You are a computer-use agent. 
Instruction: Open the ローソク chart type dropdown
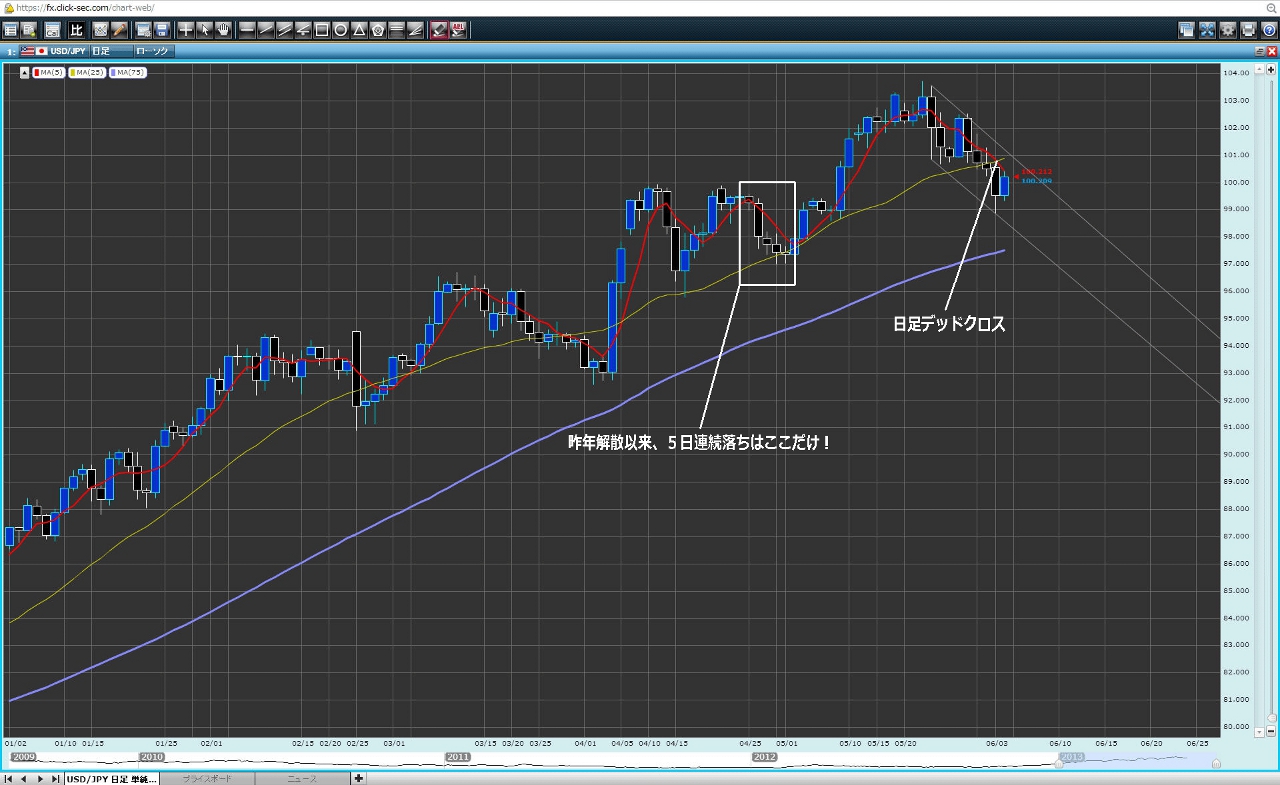tap(155, 50)
